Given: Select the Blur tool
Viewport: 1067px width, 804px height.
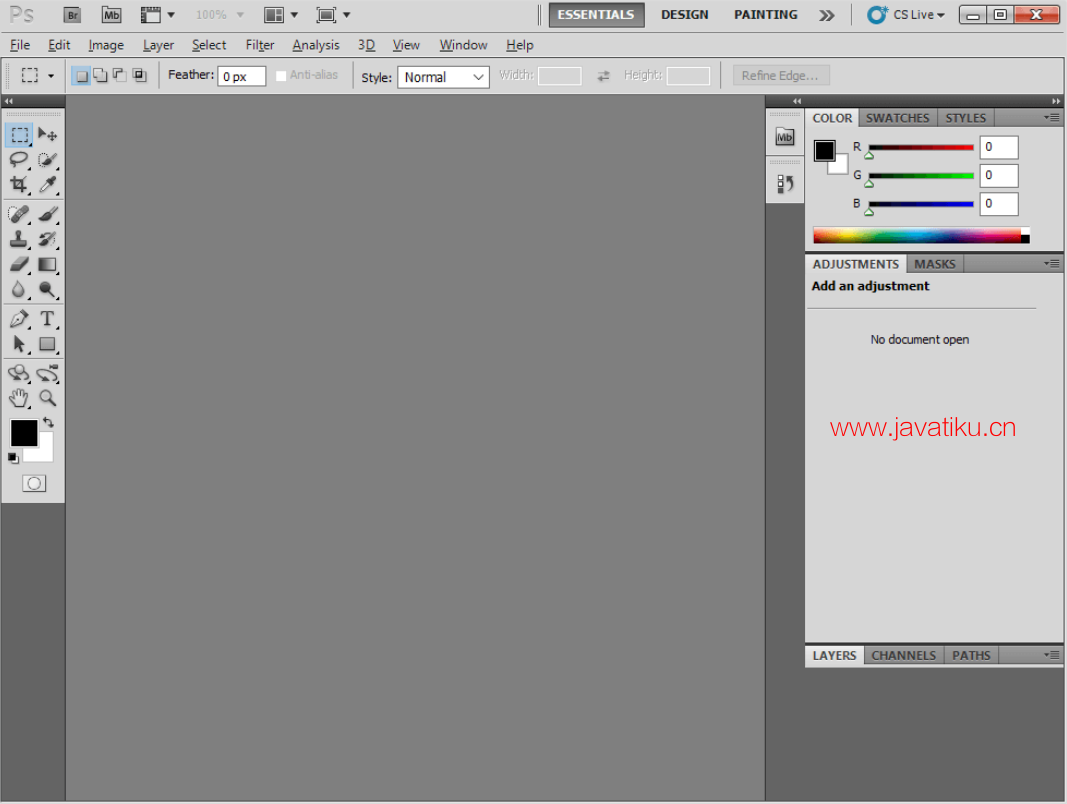Looking at the screenshot, I should click(x=19, y=290).
